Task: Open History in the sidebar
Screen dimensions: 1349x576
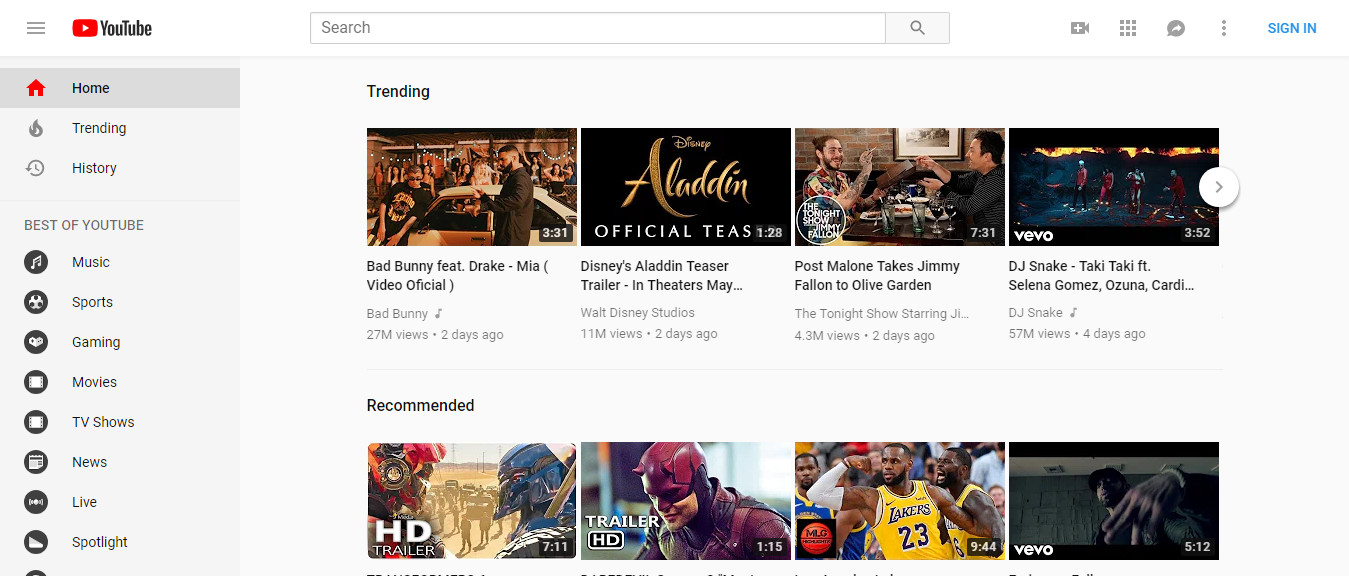Action: click(x=94, y=168)
